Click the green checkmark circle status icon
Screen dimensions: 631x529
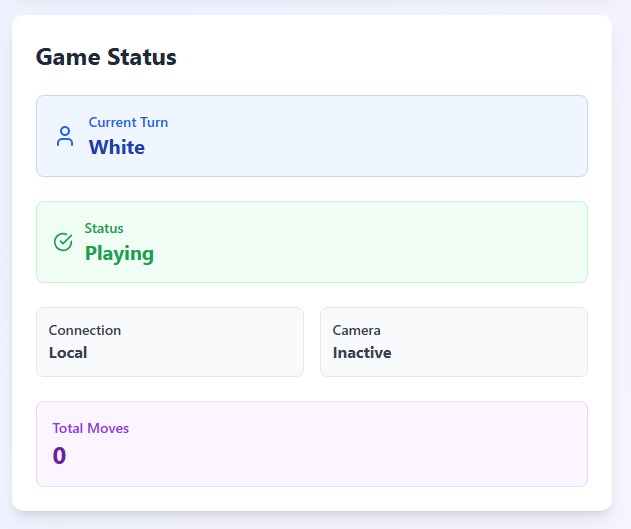[x=63, y=242]
